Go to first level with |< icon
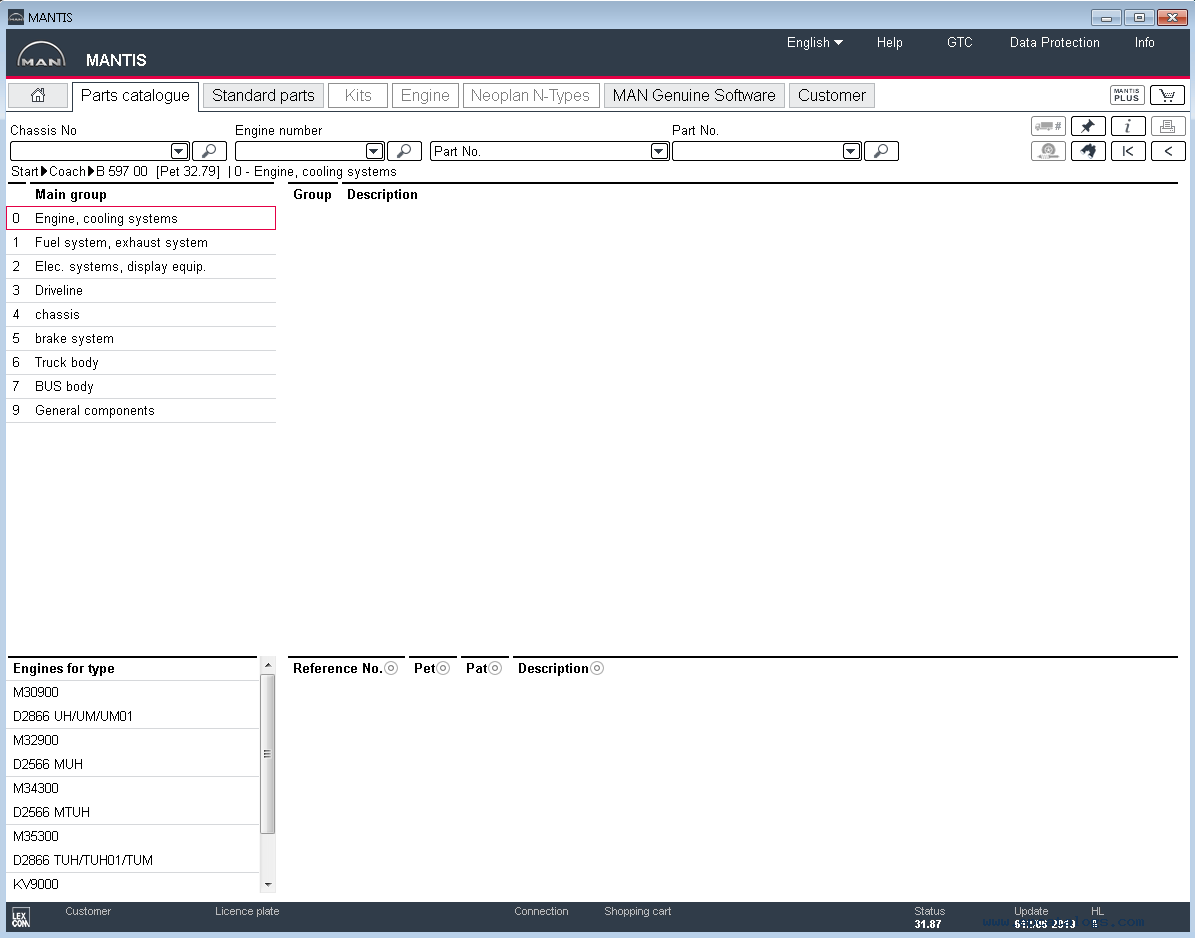Screen dimensions: 1195x938 pos(1128,151)
